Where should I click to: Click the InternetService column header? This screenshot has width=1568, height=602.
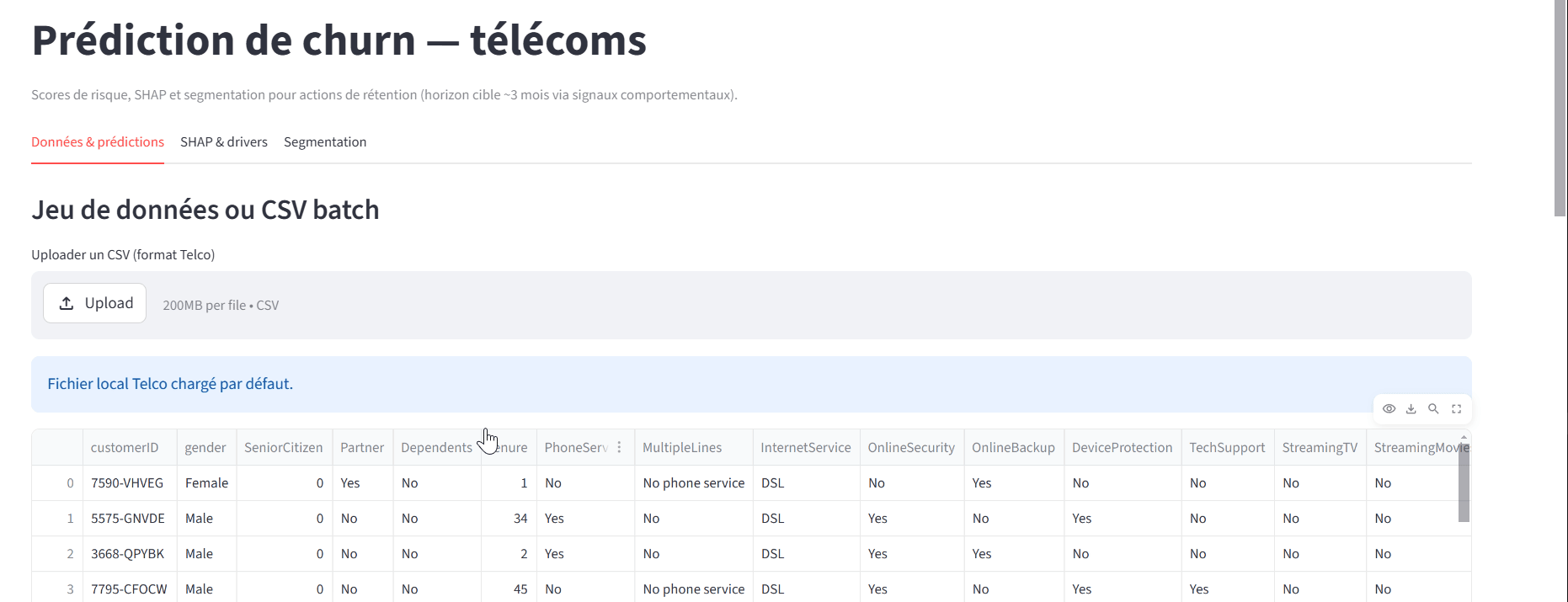(x=805, y=448)
